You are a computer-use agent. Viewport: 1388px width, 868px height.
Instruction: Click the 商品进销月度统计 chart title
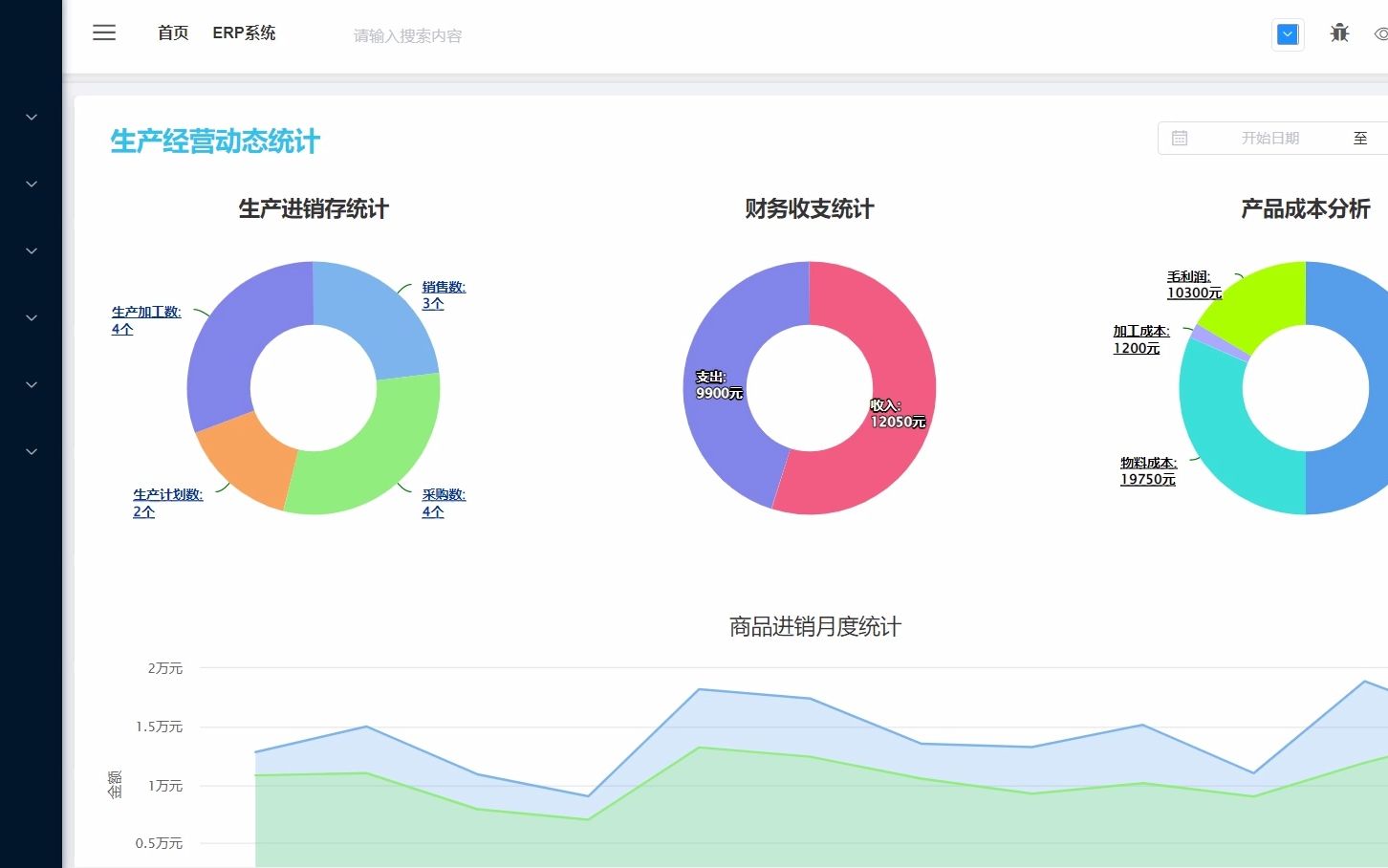[815, 627]
